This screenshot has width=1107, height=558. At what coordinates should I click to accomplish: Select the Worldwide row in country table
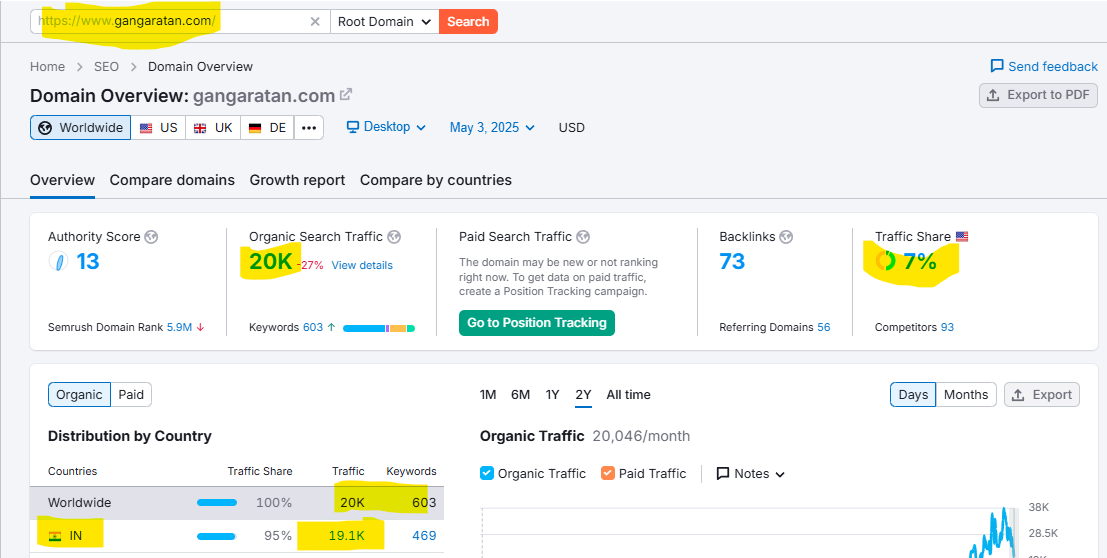(x=237, y=503)
